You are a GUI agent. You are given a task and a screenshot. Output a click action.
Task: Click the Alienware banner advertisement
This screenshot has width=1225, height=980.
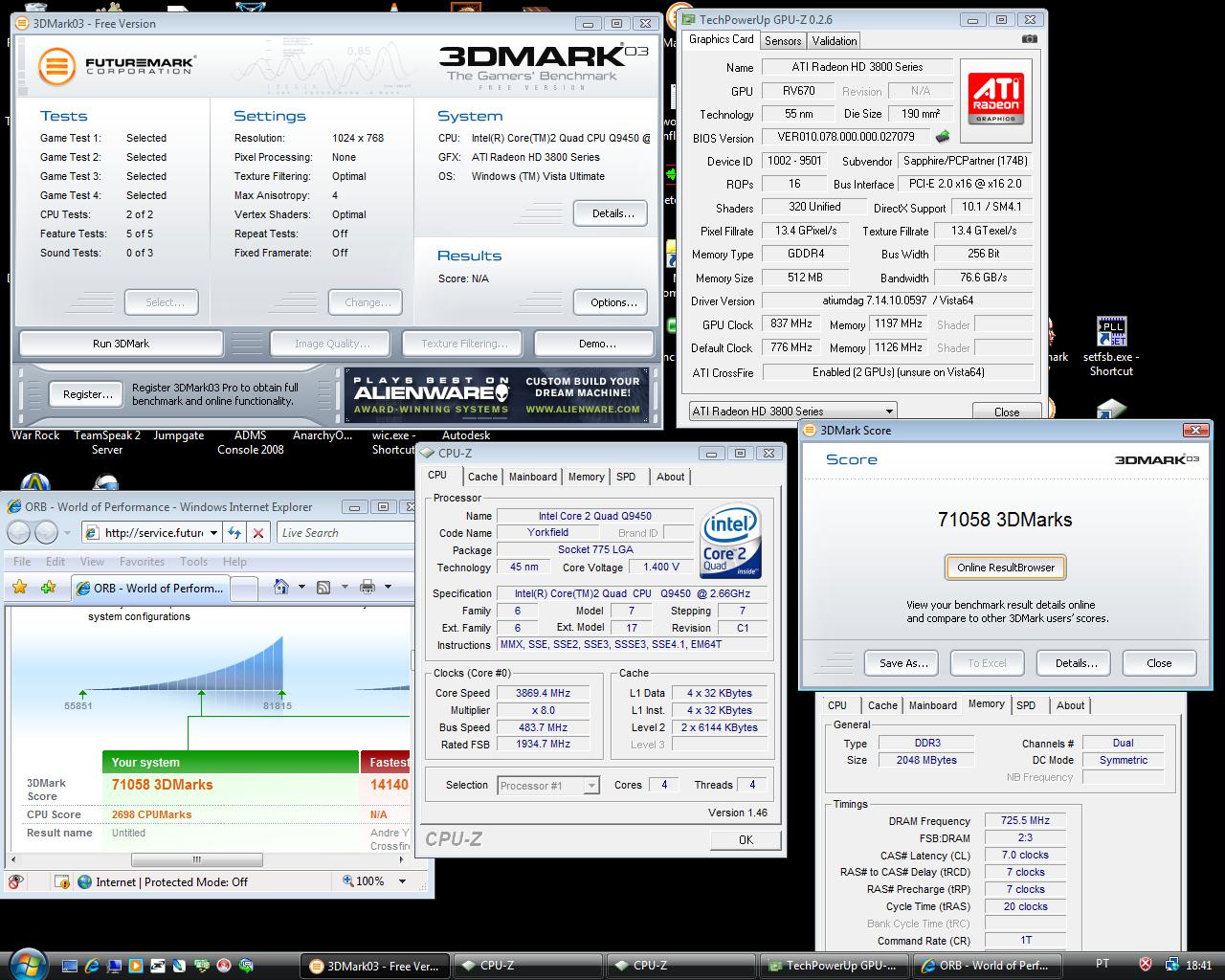496,394
